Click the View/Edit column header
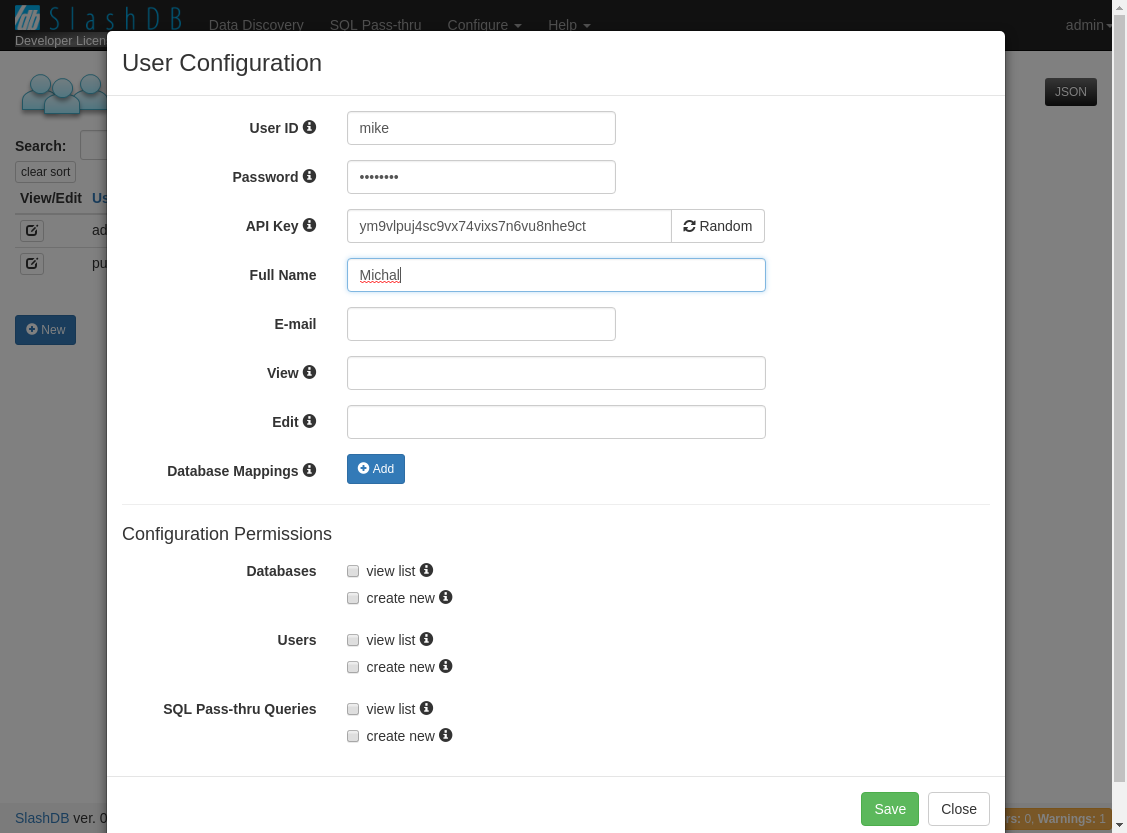The image size is (1127, 833). tap(51, 198)
